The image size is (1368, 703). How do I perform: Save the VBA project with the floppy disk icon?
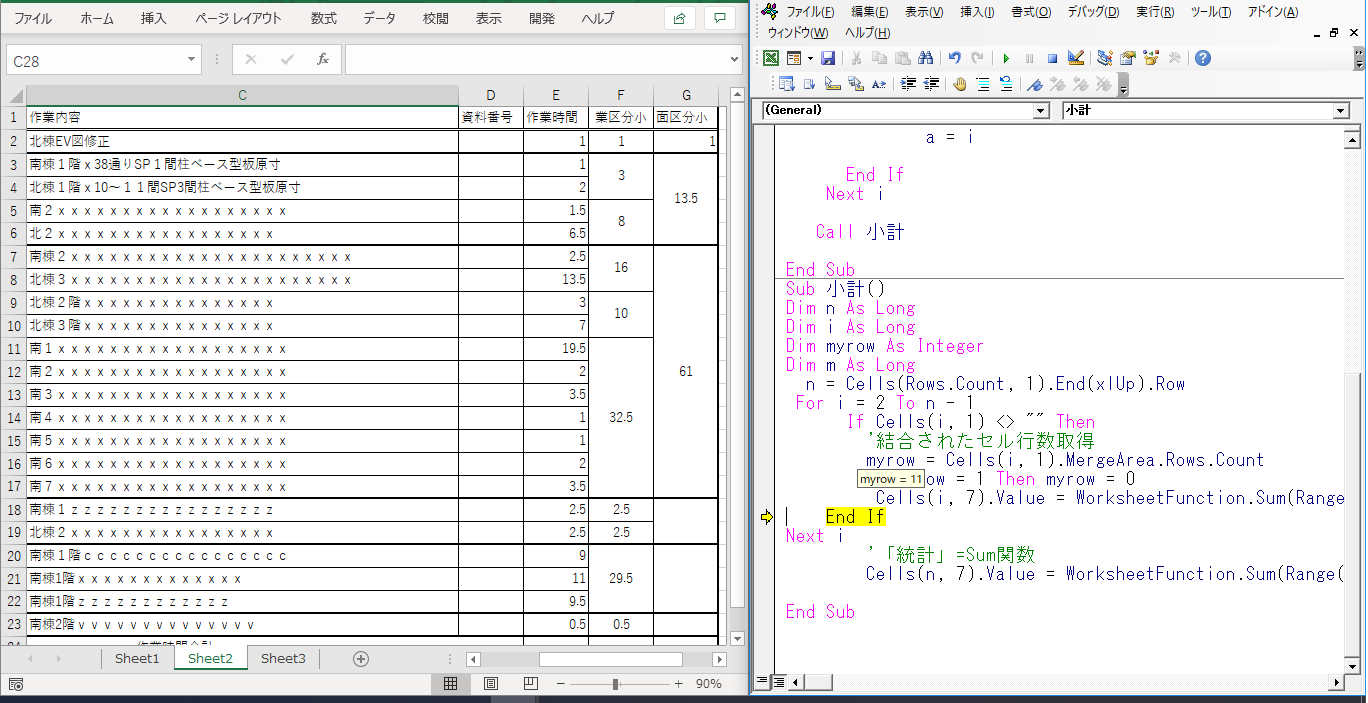pos(828,58)
